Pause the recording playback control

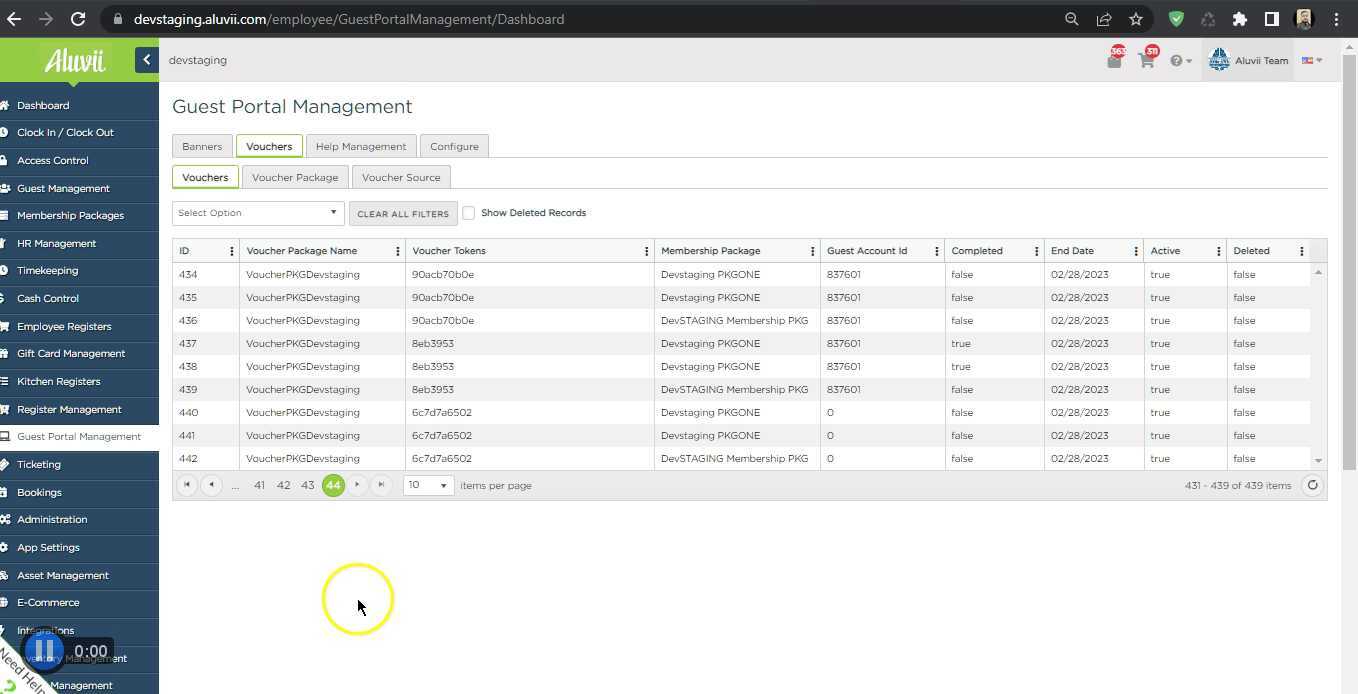[44, 651]
